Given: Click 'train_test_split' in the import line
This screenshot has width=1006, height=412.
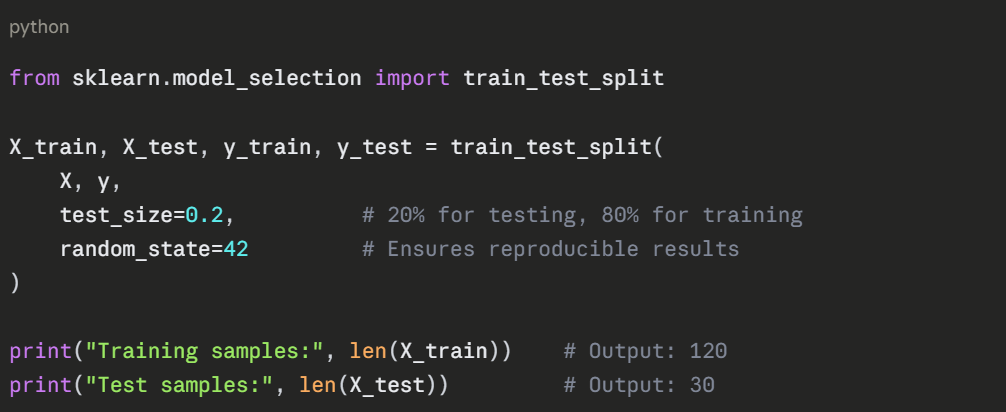Looking at the screenshot, I should (563, 78).
